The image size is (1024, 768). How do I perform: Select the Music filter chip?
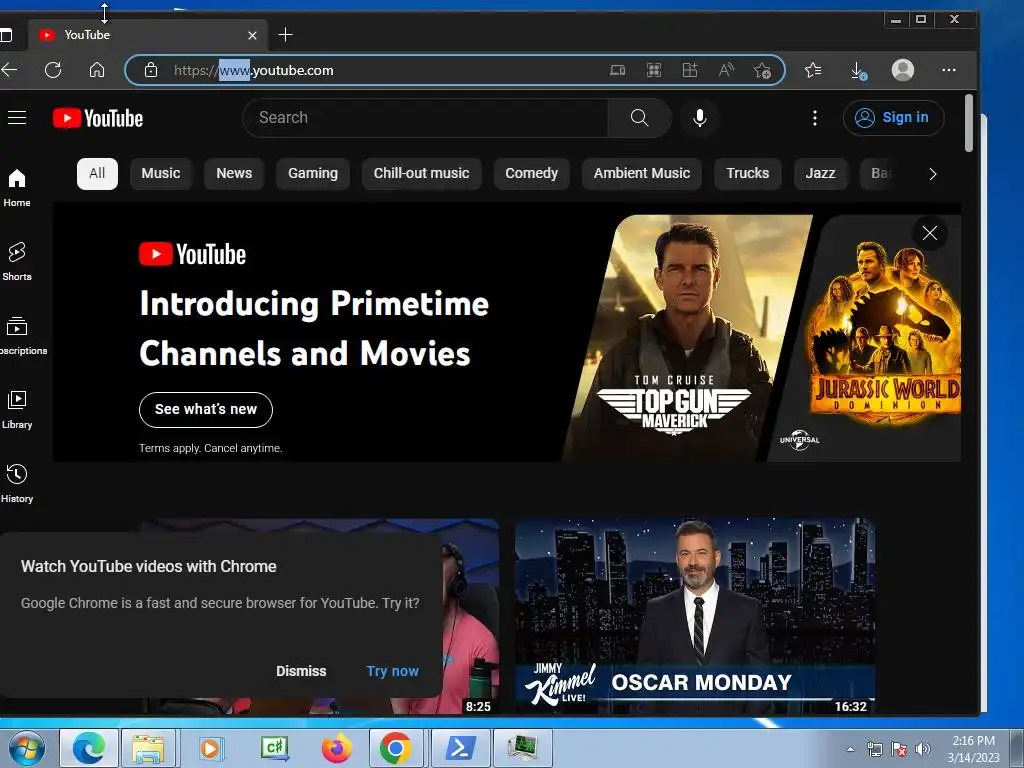(161, 174)
